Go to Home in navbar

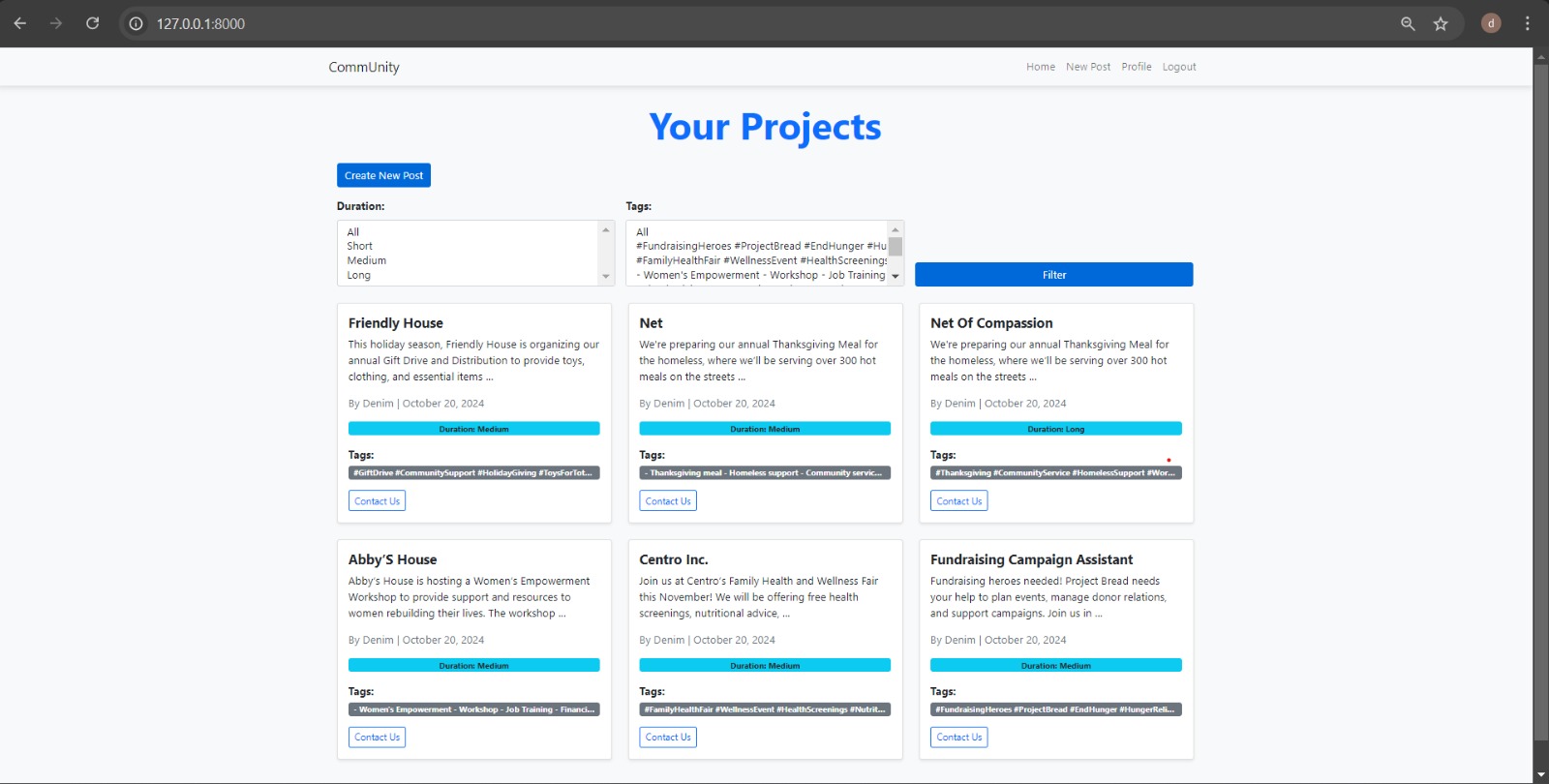coord(1041,67)
